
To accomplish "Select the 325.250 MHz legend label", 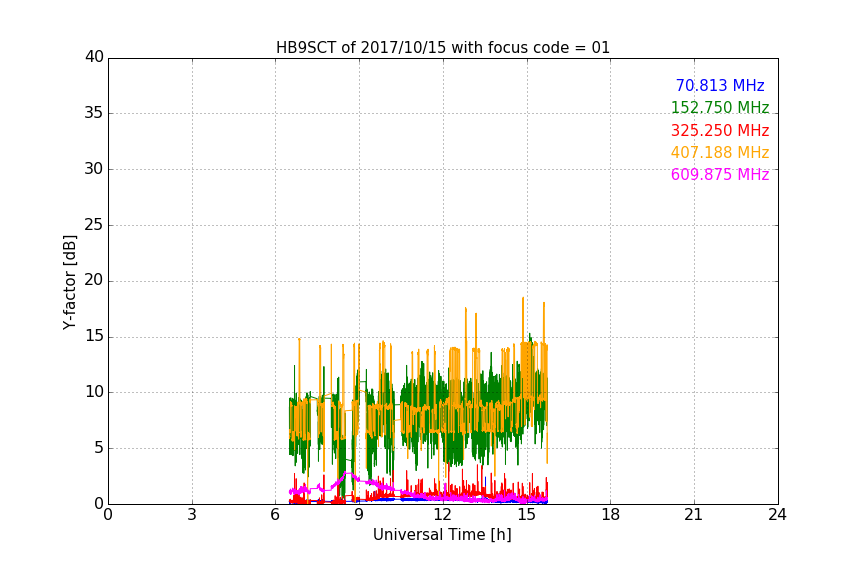I will pyautogui.click(x=720, y=131).
